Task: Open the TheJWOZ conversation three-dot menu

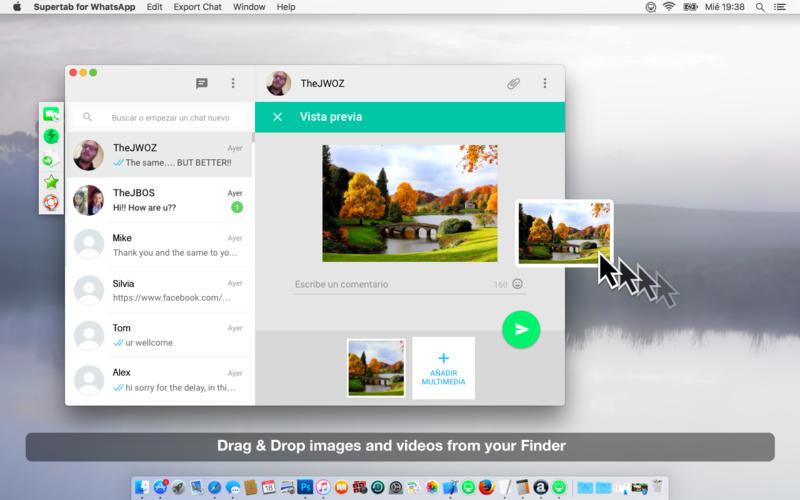Action: click(545, 83)
